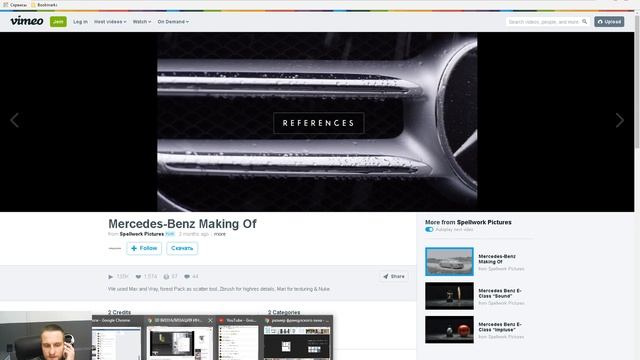Screen dimensions: 640x360
Task: Click the likes heart icon
Action: coord(138,277)
